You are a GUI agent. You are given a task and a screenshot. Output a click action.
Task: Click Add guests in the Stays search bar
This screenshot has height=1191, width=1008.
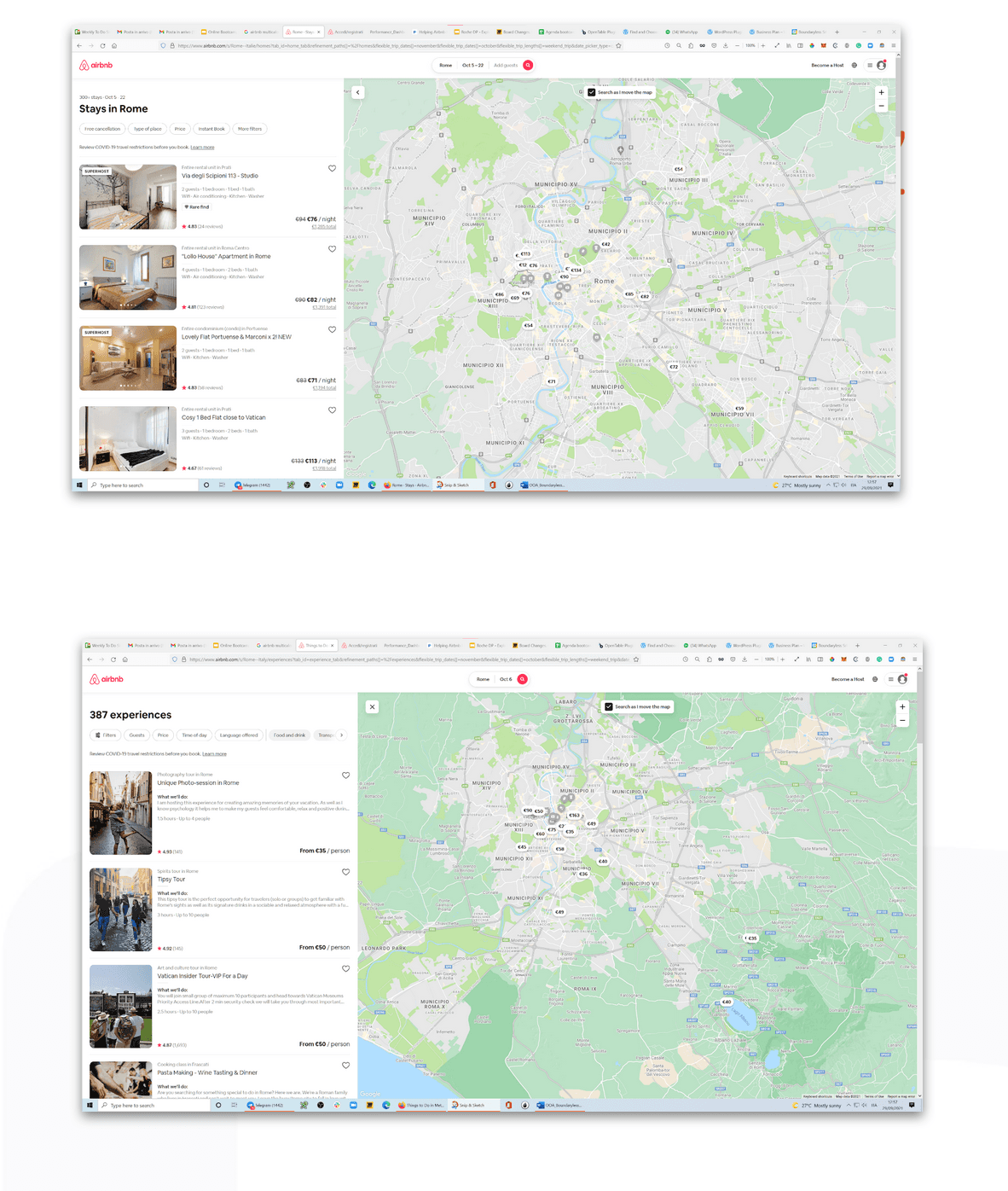(x=505, y=65)
